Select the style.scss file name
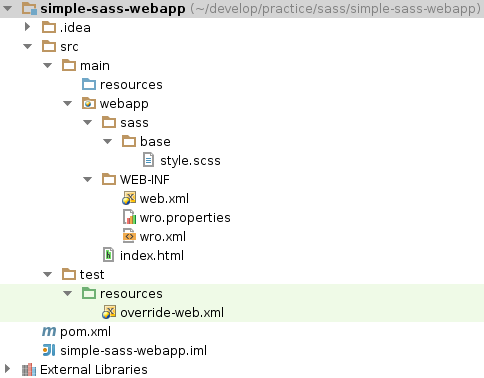The image size is (484, 378). [x=190, y=161]
